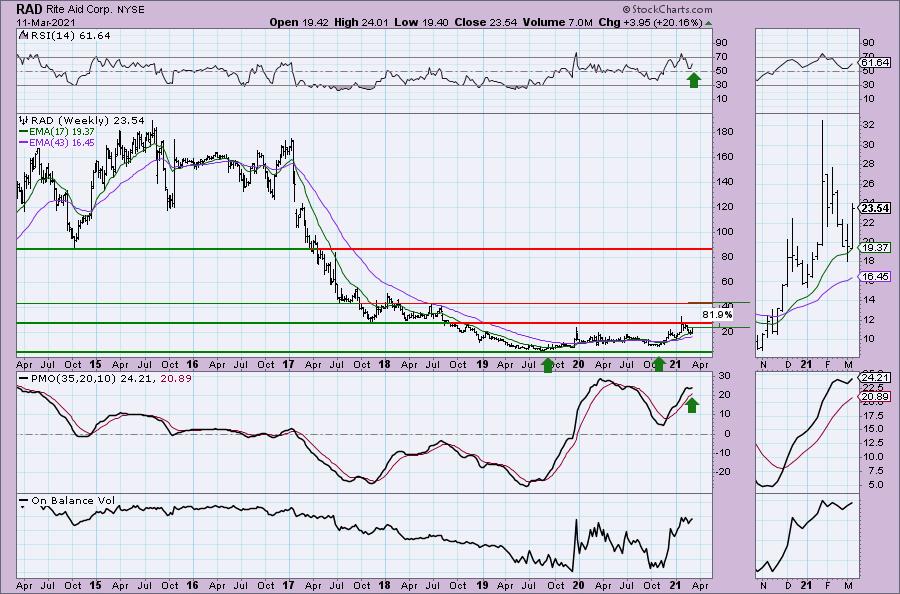
Task: Click the 100 price axis label
Action: [x=725, y=231]
